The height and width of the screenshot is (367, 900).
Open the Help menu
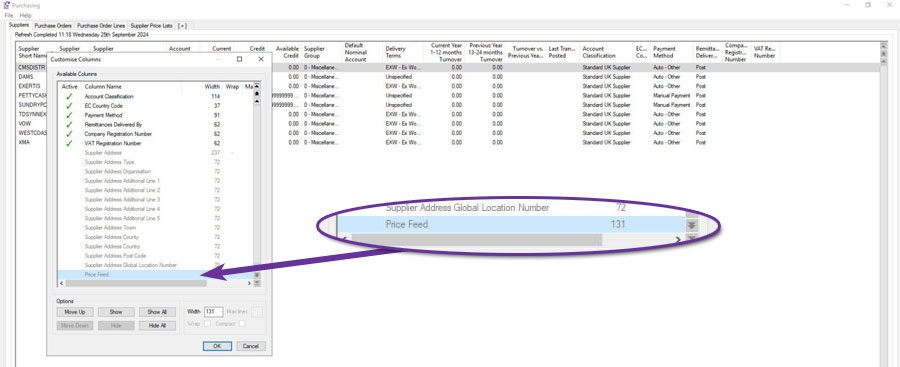point(25,16)
